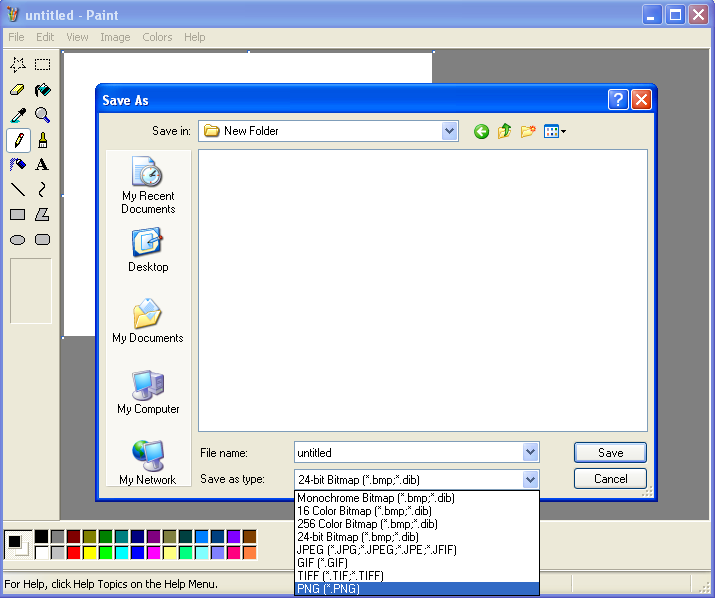Expand the Save in folder dropdown
715x598 pixels.
pos(449,131)
